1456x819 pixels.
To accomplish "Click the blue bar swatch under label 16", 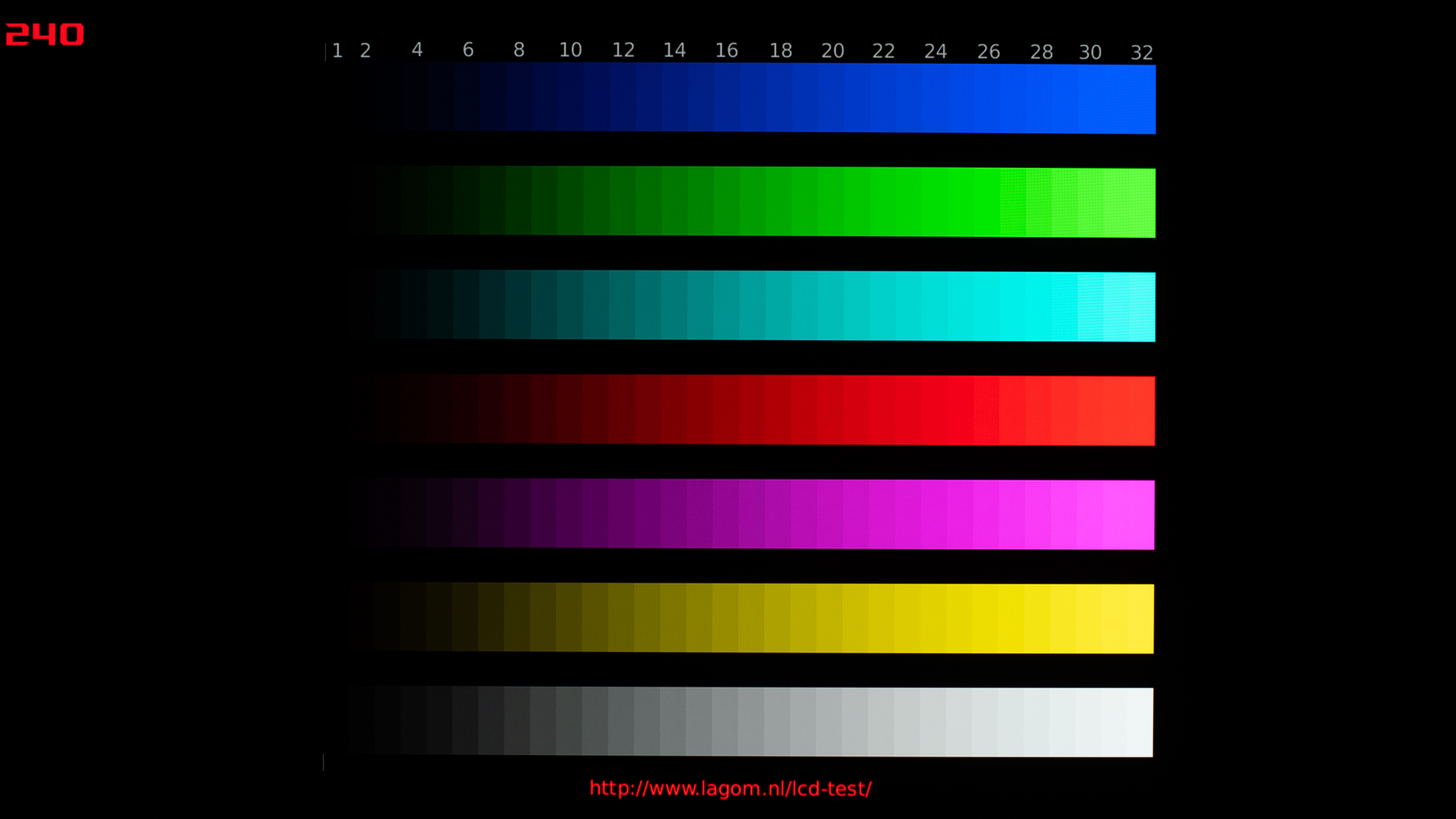I will (727, 97).
